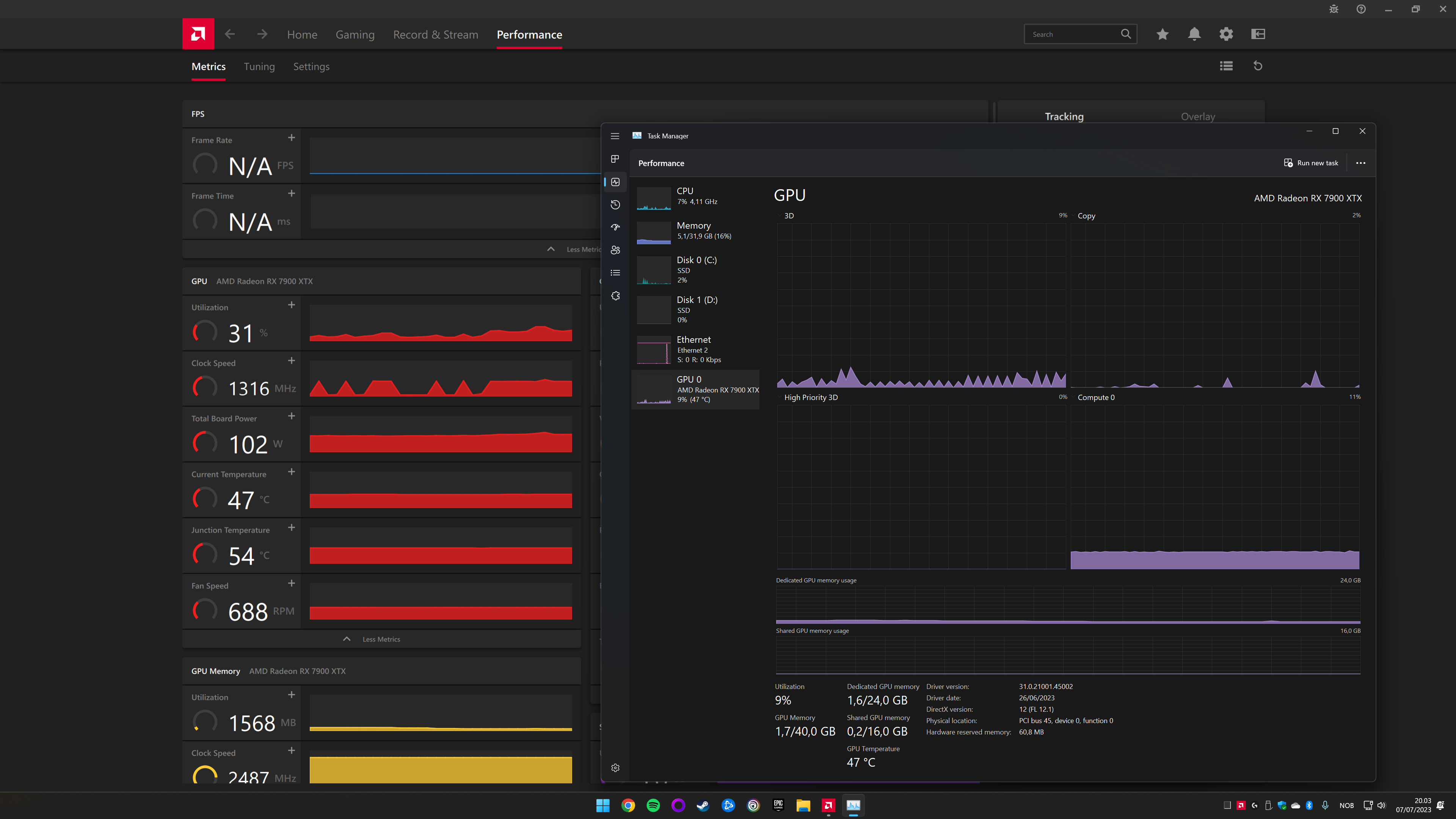
Task: Open Record & Stream tab
Action: pyautogui.click(x=436, y=35)
